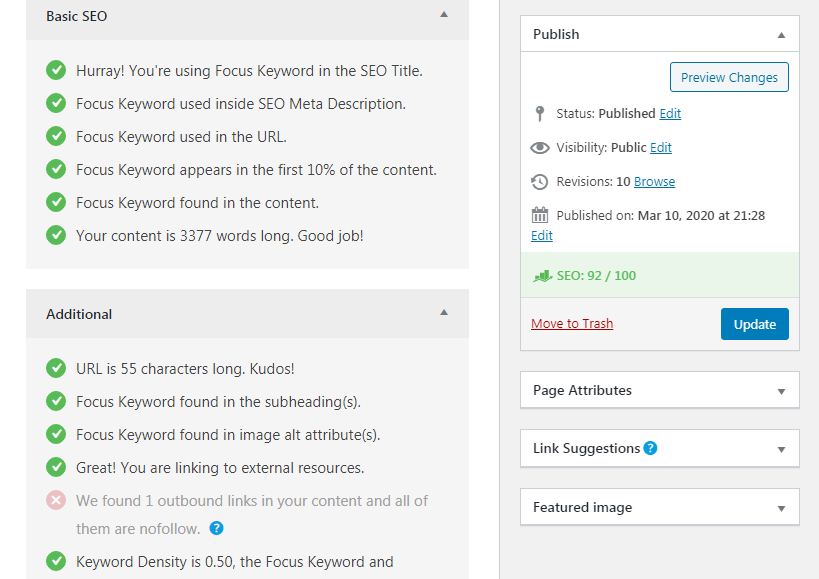Image resolution: width=819 pixels, height=579 pixels.
Task: Click the status pin icon in Publish panel
Action: pos(540,113)
